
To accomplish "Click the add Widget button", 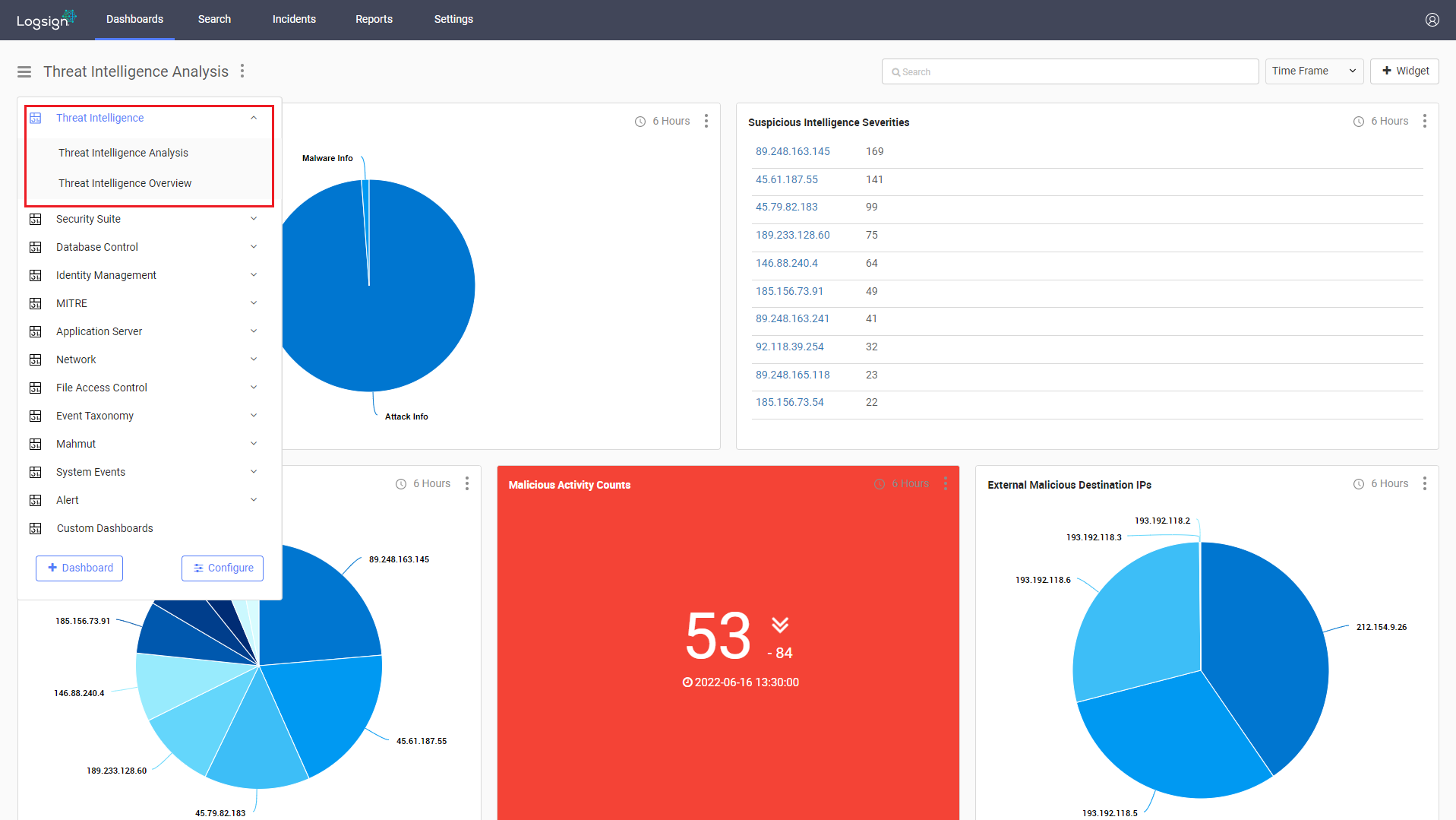I will click(x=1404, y=71).
